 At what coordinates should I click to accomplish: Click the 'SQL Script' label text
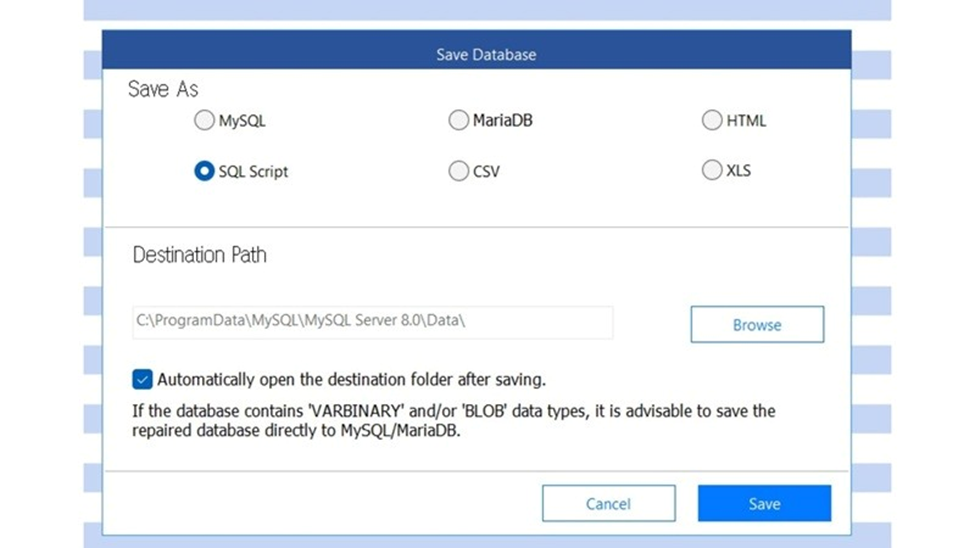coord(253,172)
